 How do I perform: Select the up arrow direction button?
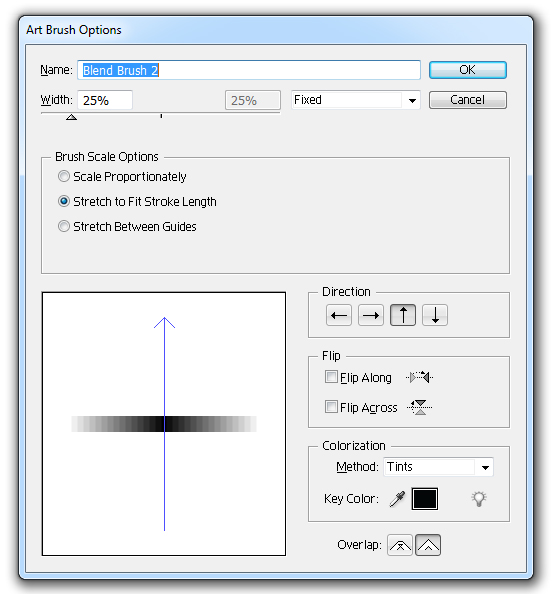coord(403,315)
